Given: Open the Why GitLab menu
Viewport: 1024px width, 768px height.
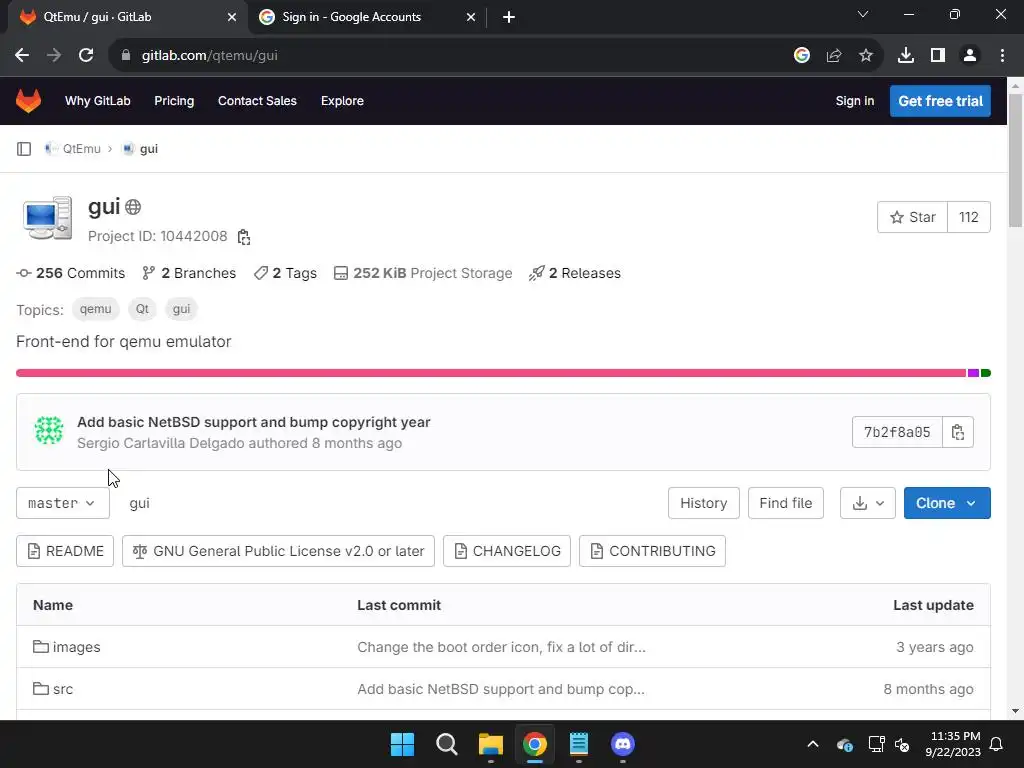Looking at the screenshot, I should click(x=97, y=101).
